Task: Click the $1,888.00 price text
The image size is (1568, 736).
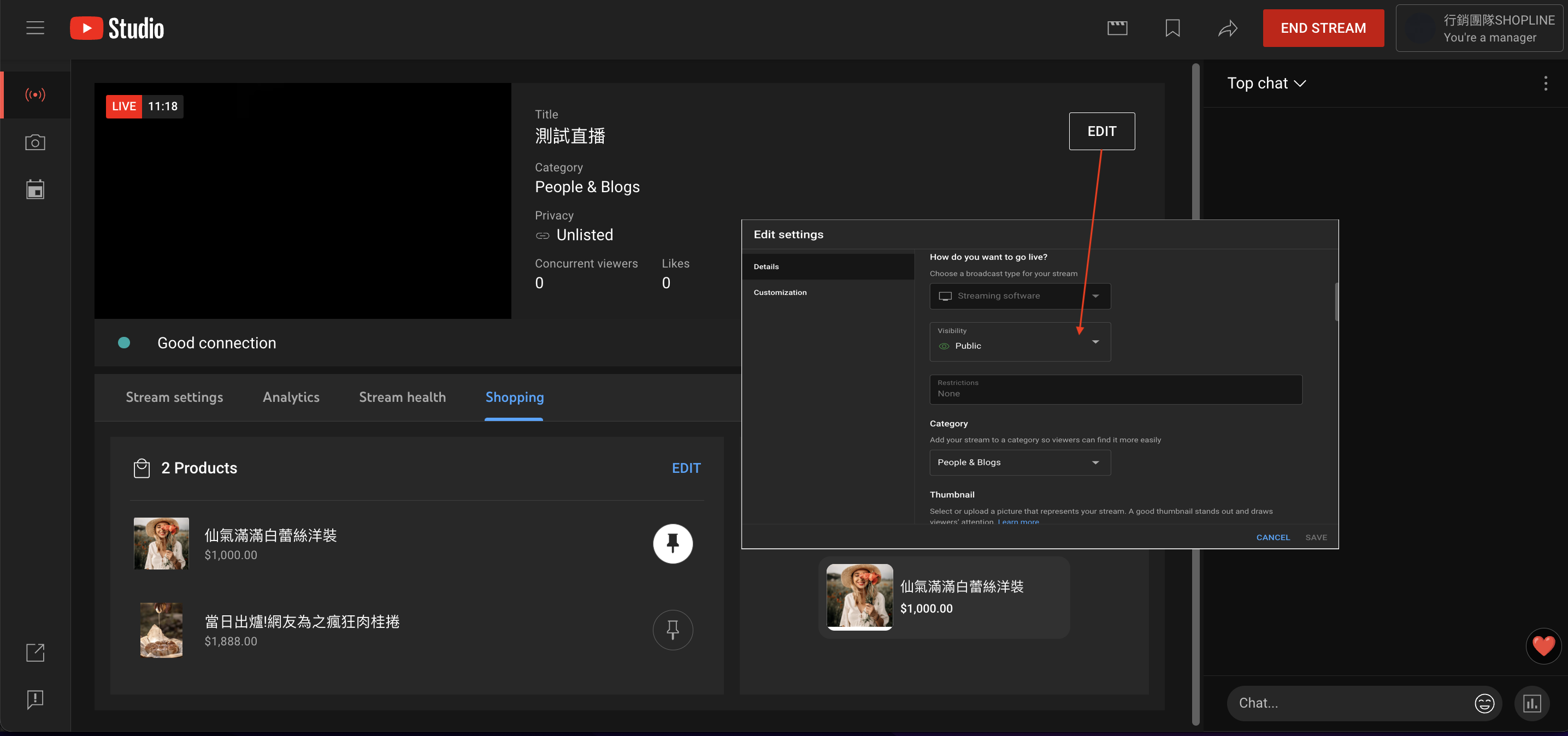Action: [231, 641]
